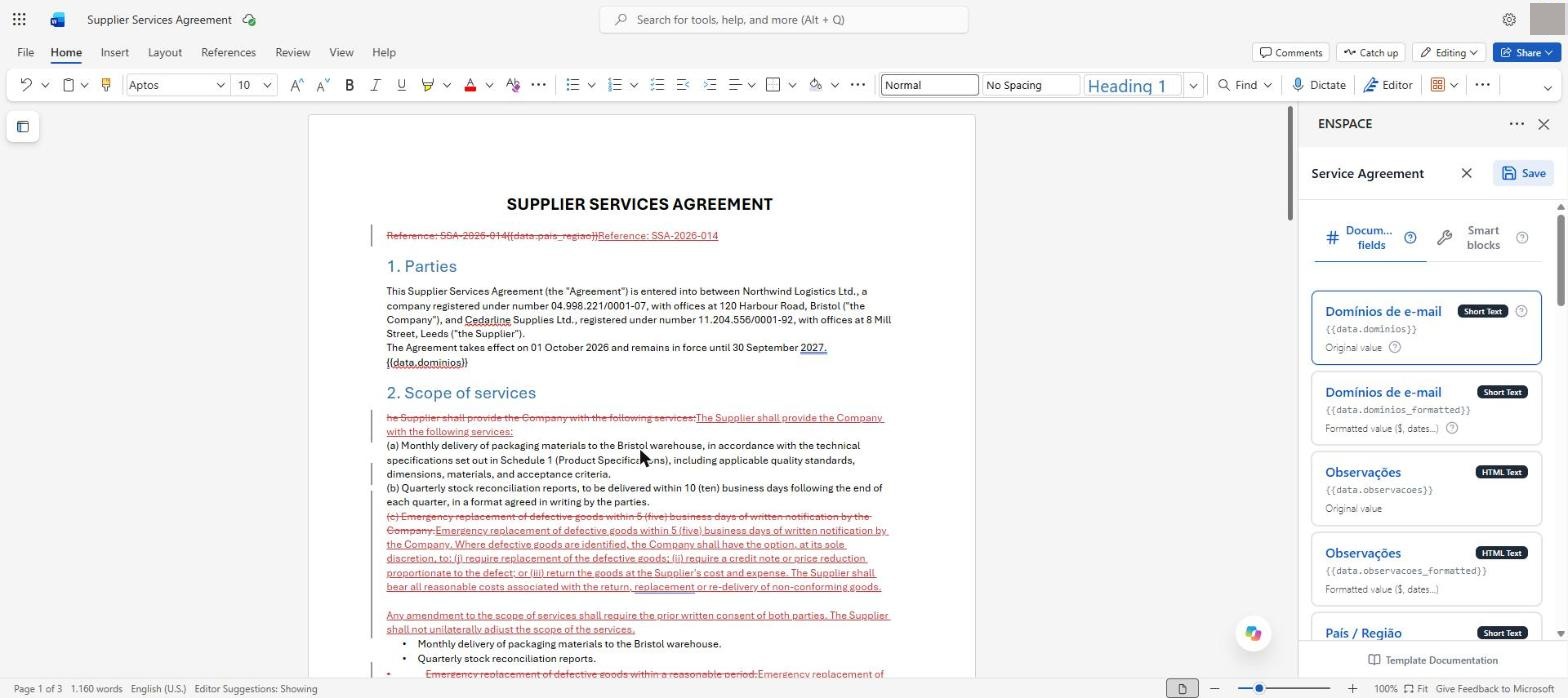Apply shading fill color
The height and width of the screenshot is (698, 1568).
pyautogui.click(x=816, y=85)
